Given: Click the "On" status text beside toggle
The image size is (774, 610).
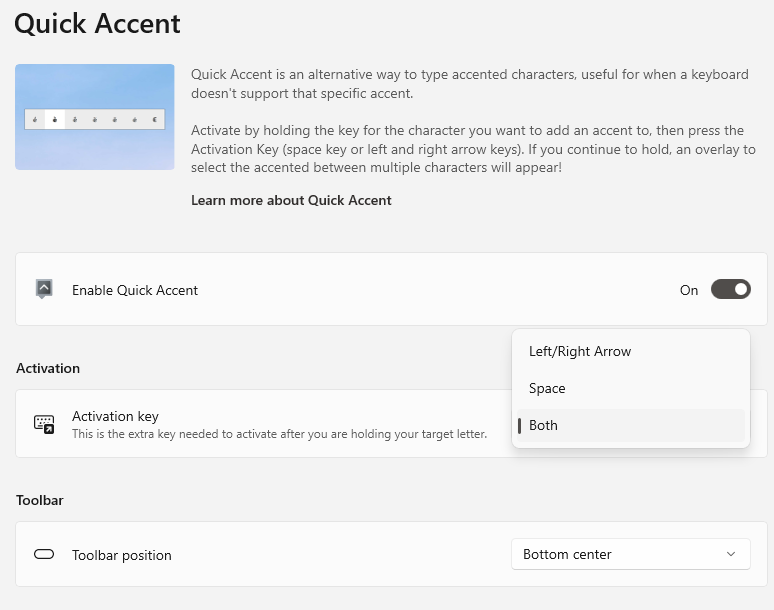Looking at the screenshot, I should click(x=689, y=290).
